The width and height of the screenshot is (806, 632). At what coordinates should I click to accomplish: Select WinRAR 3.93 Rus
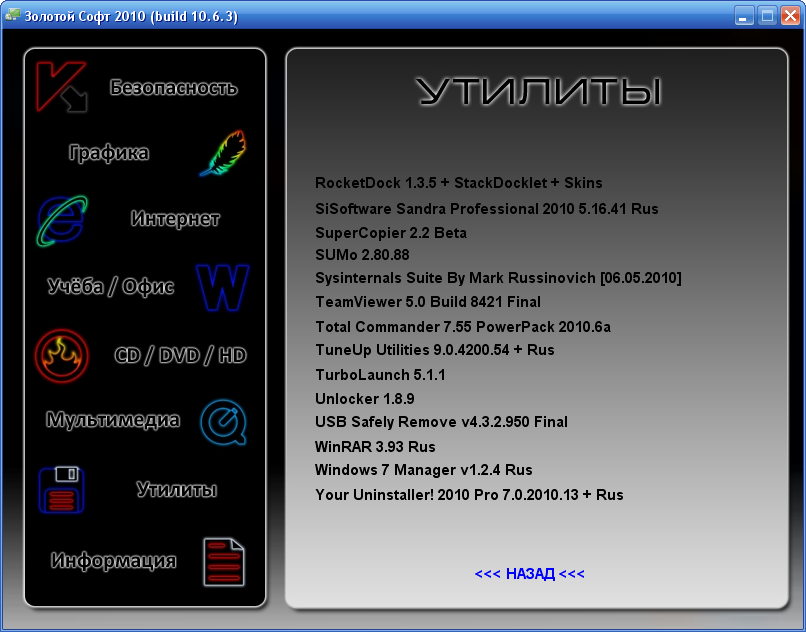(x=375, y=447)
